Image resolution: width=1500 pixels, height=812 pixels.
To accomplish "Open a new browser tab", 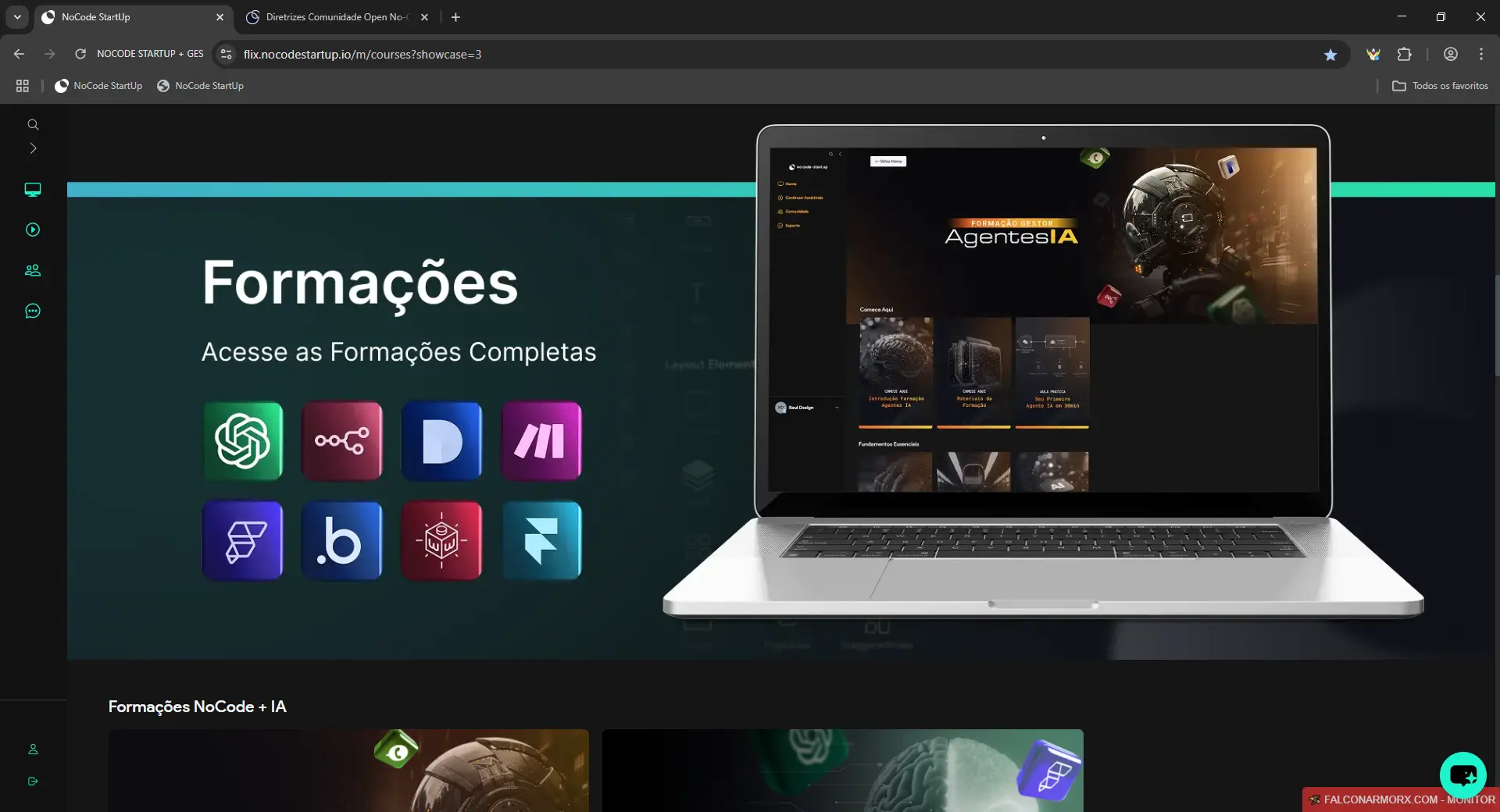I will 455,17.
